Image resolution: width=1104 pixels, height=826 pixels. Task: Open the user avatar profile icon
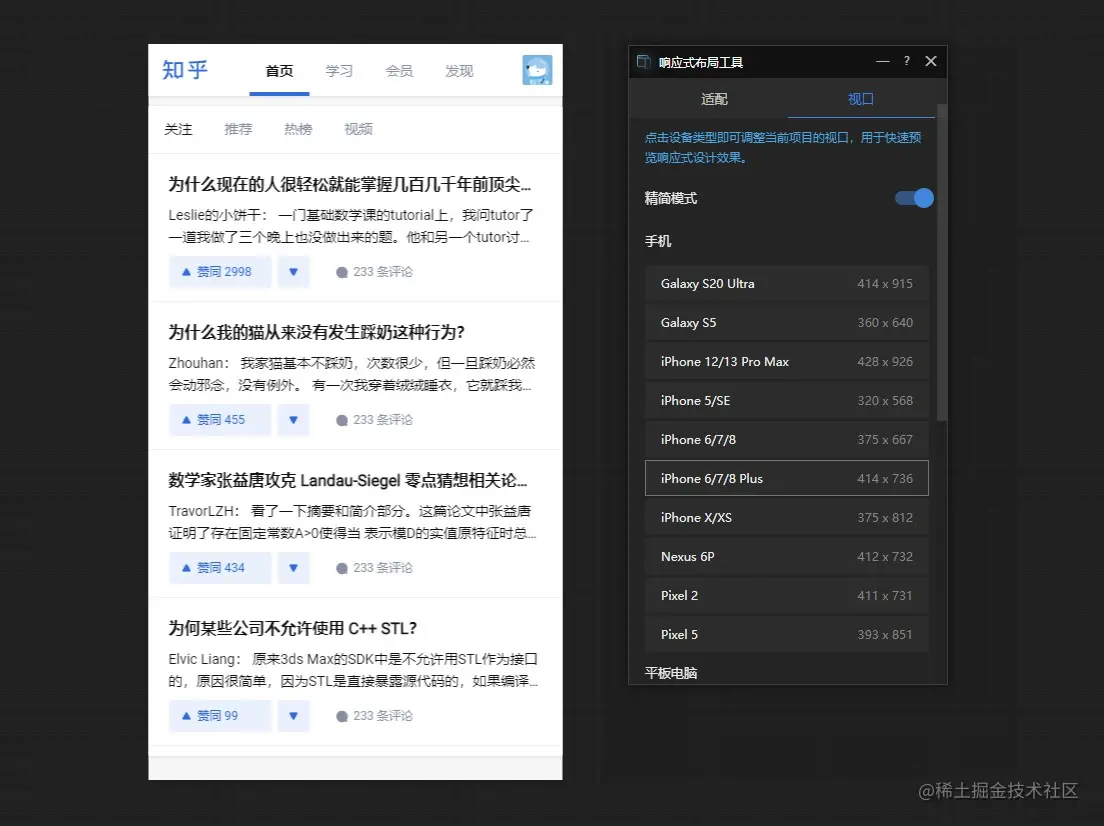tap(537, 70)
